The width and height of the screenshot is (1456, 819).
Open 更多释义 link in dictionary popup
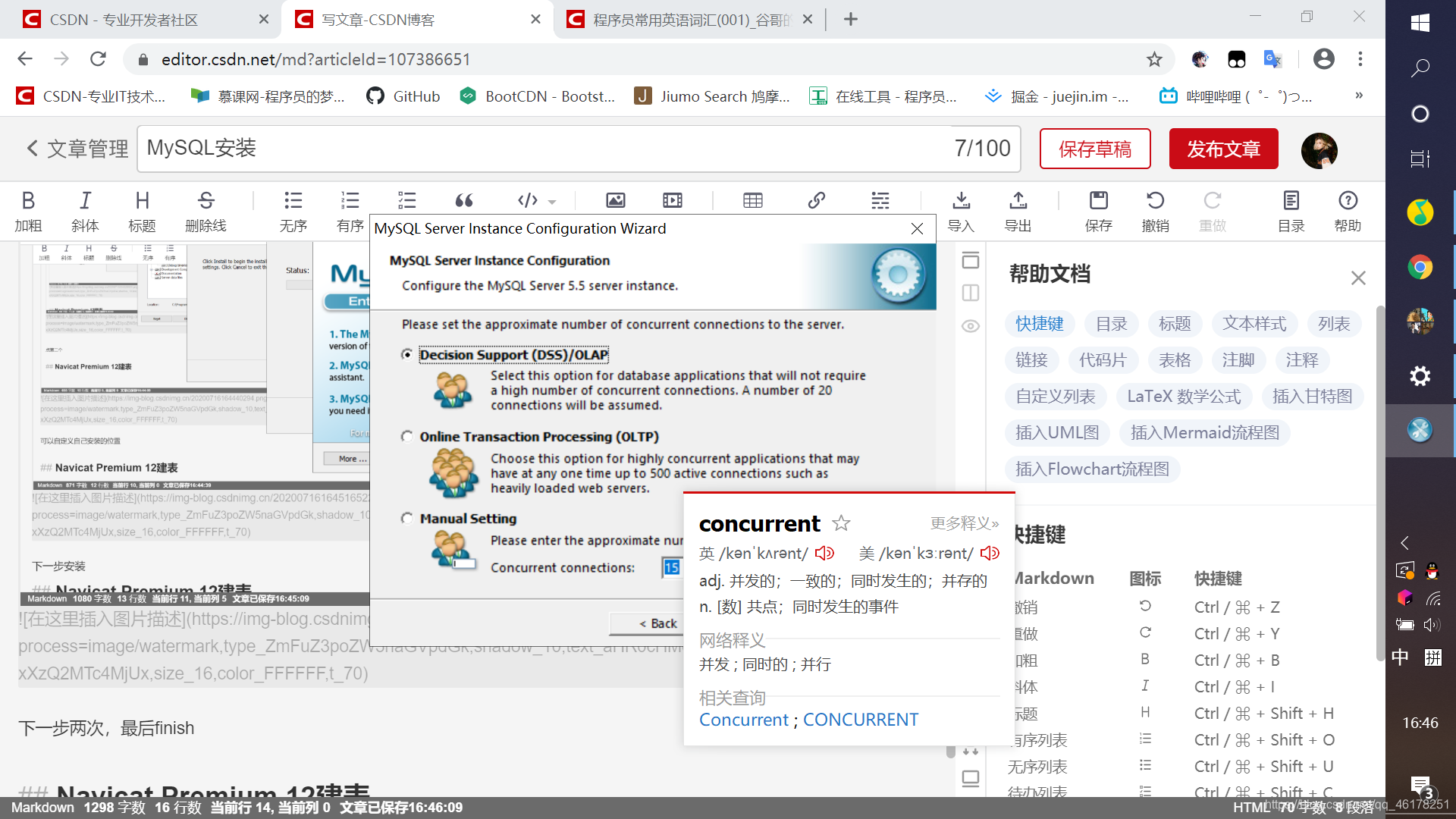[965, 523]
